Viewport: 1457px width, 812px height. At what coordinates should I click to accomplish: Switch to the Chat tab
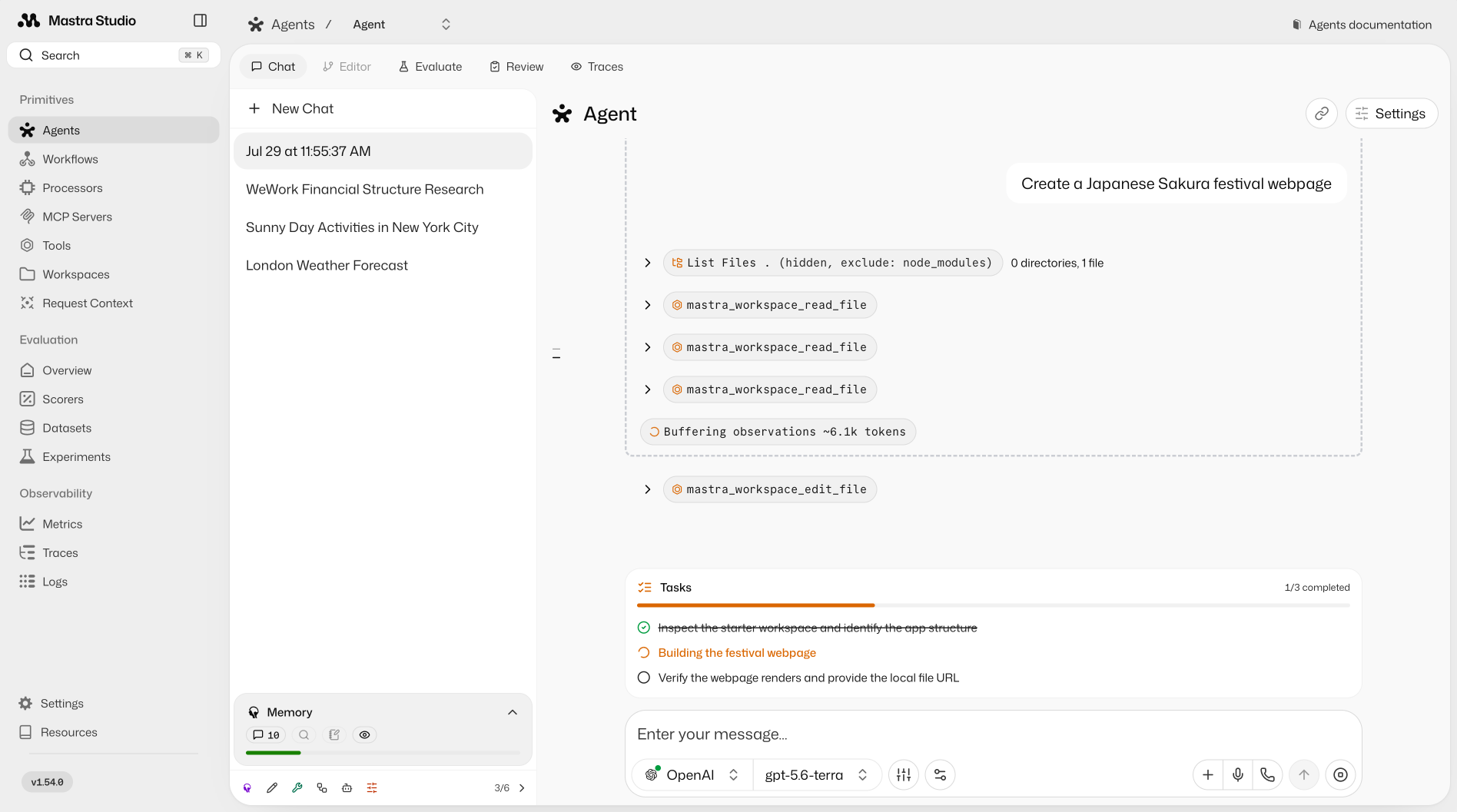point(273,67)
